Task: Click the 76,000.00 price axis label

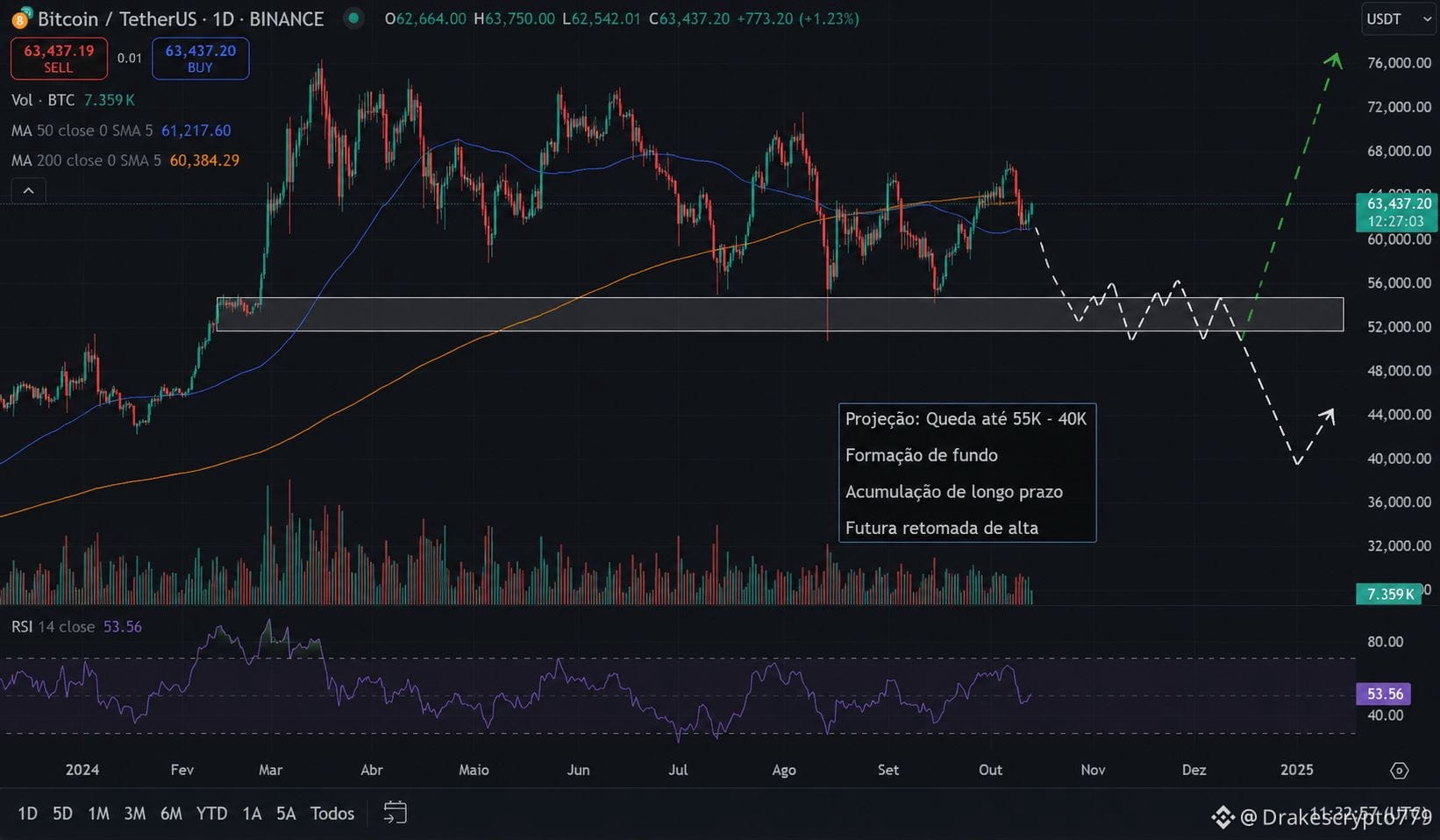Action: coord(1399,63)
